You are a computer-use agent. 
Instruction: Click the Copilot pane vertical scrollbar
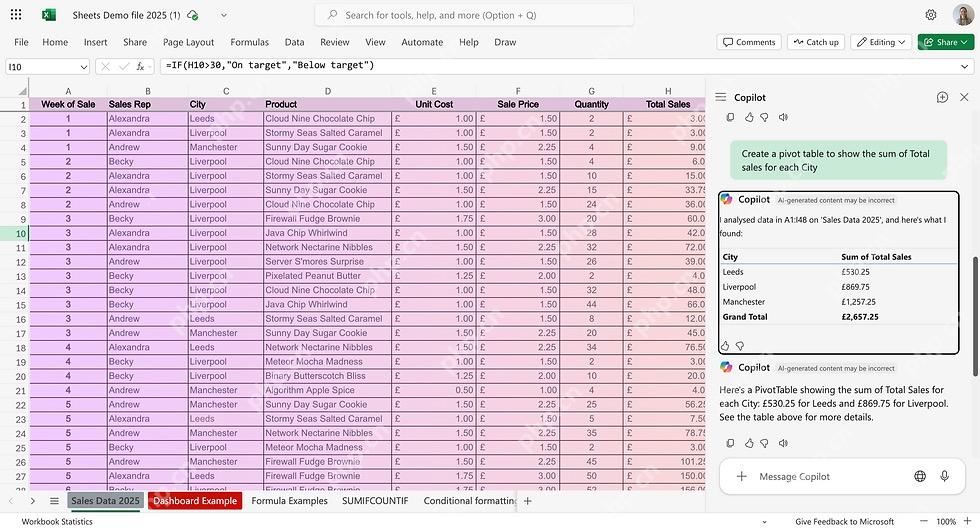975,316
